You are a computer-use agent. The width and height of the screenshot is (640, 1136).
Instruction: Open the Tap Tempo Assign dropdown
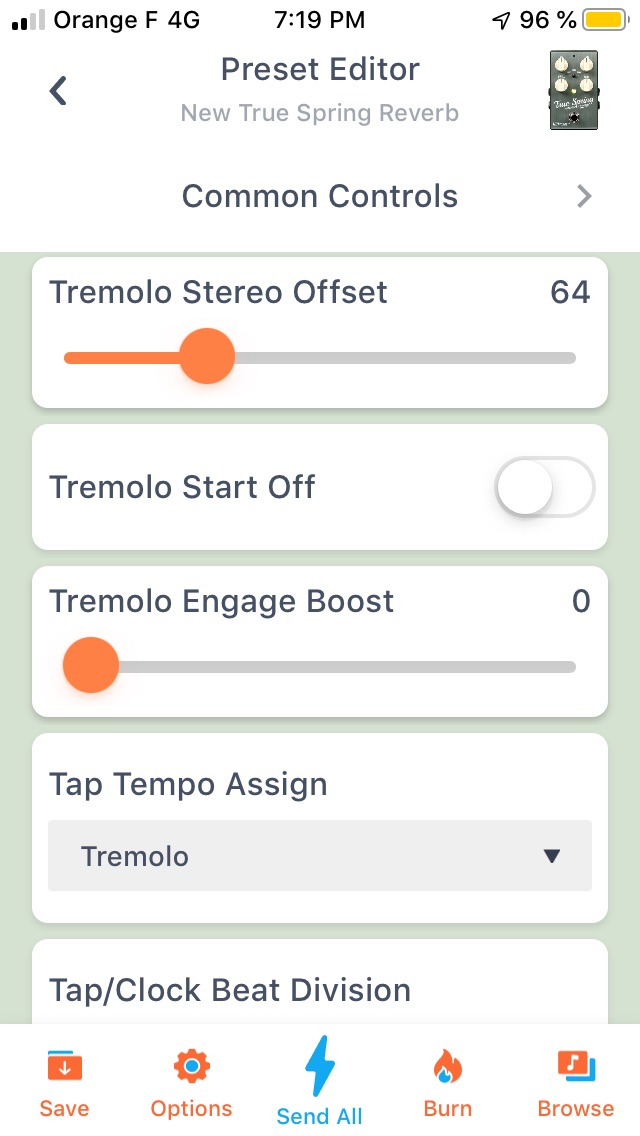click(x=319, y=856)
